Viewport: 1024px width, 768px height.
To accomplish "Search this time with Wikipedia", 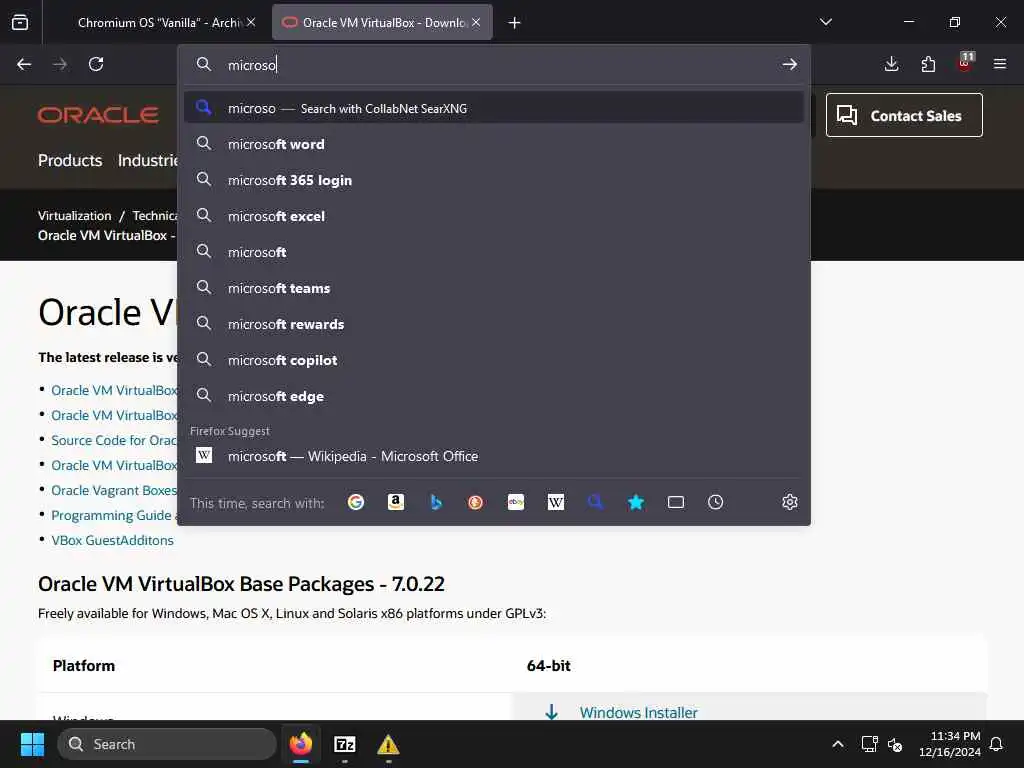I will tap(556, 502).
